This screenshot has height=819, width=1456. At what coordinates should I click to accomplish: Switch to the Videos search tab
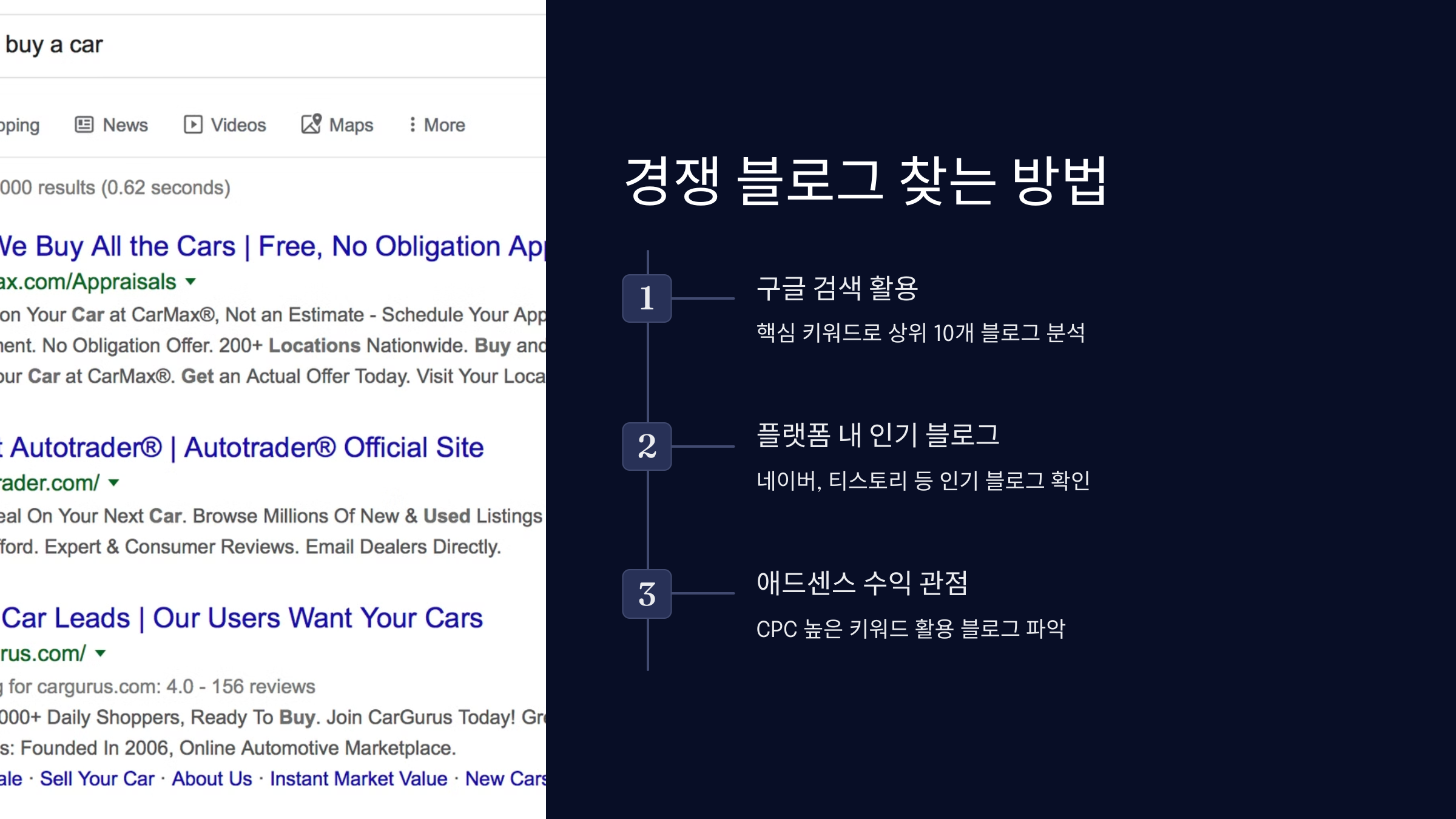tap(238, 125)
